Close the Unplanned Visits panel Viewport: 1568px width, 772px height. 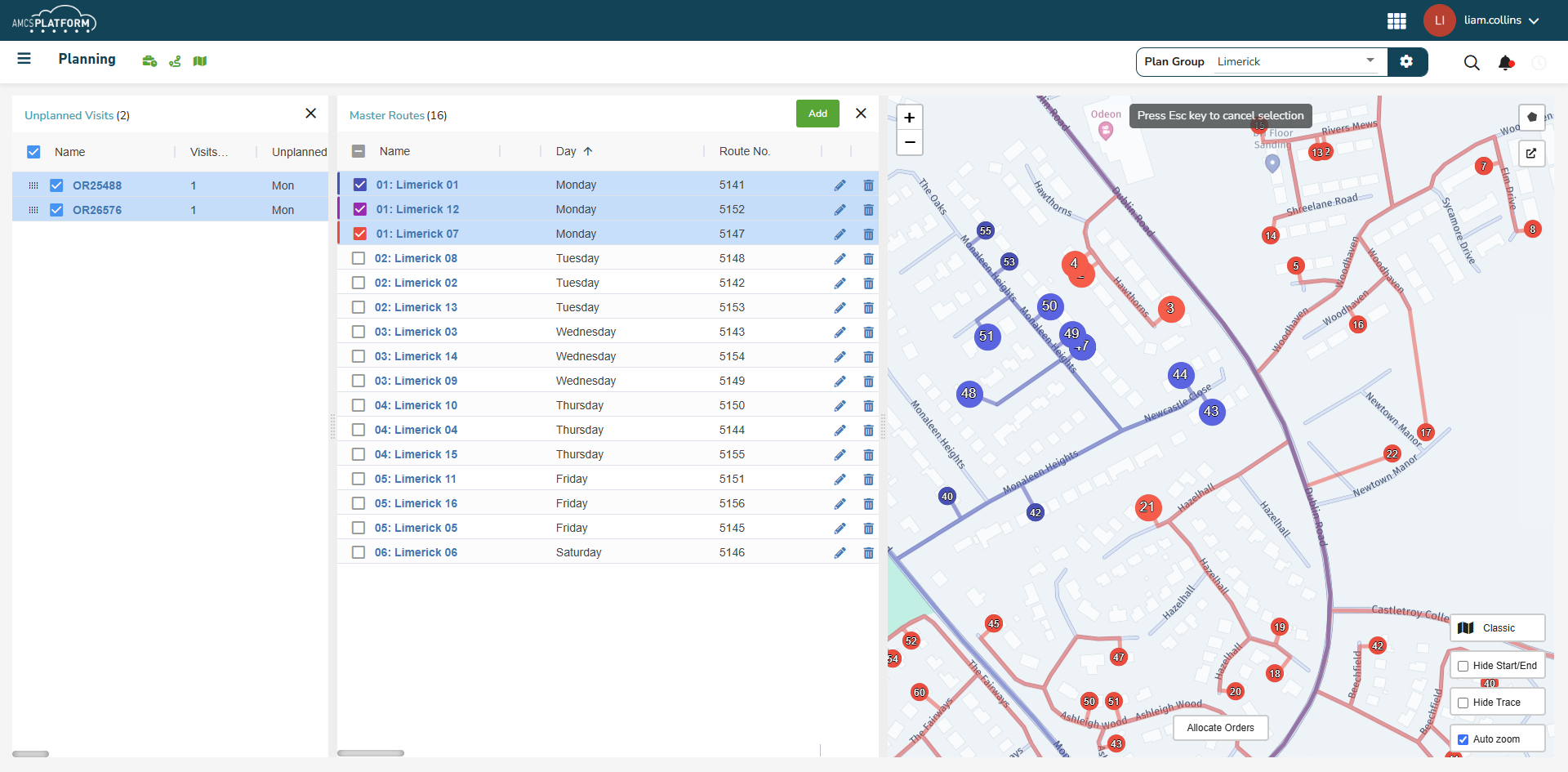310,114
